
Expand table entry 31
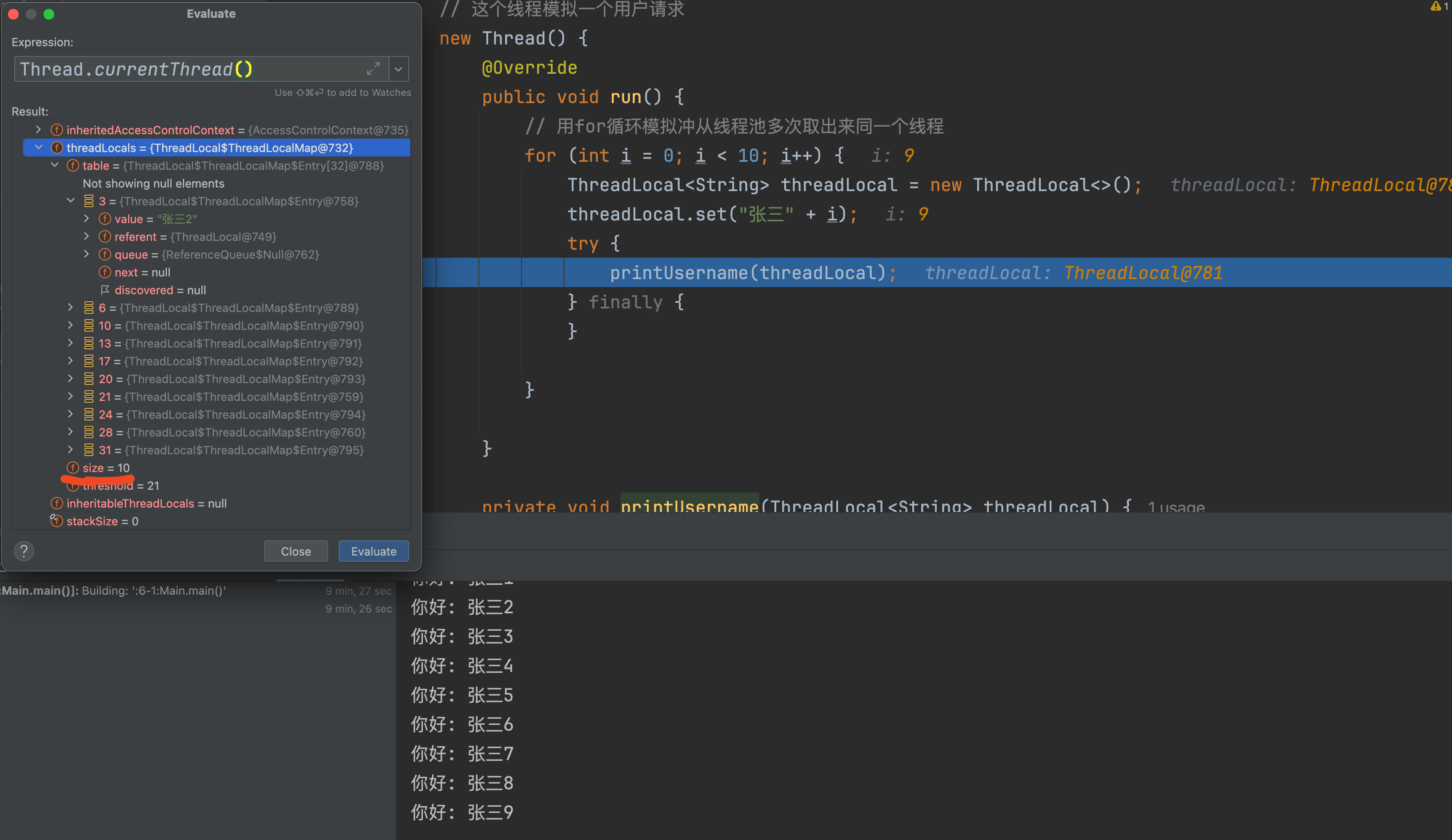click(x=70, y=450)
